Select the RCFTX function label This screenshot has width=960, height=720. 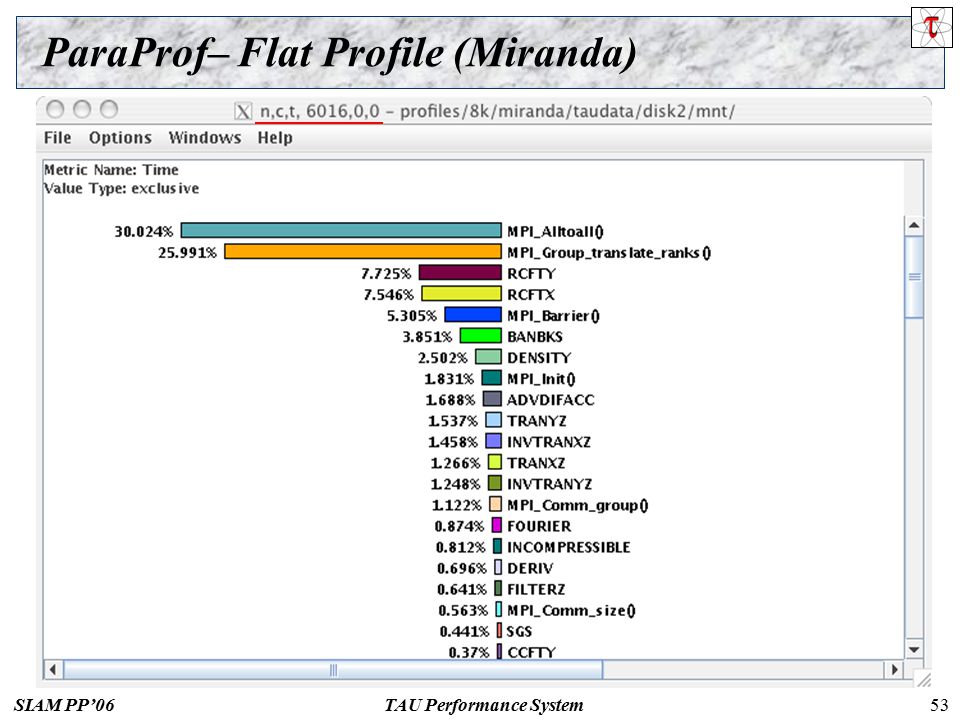pos(531,294)
